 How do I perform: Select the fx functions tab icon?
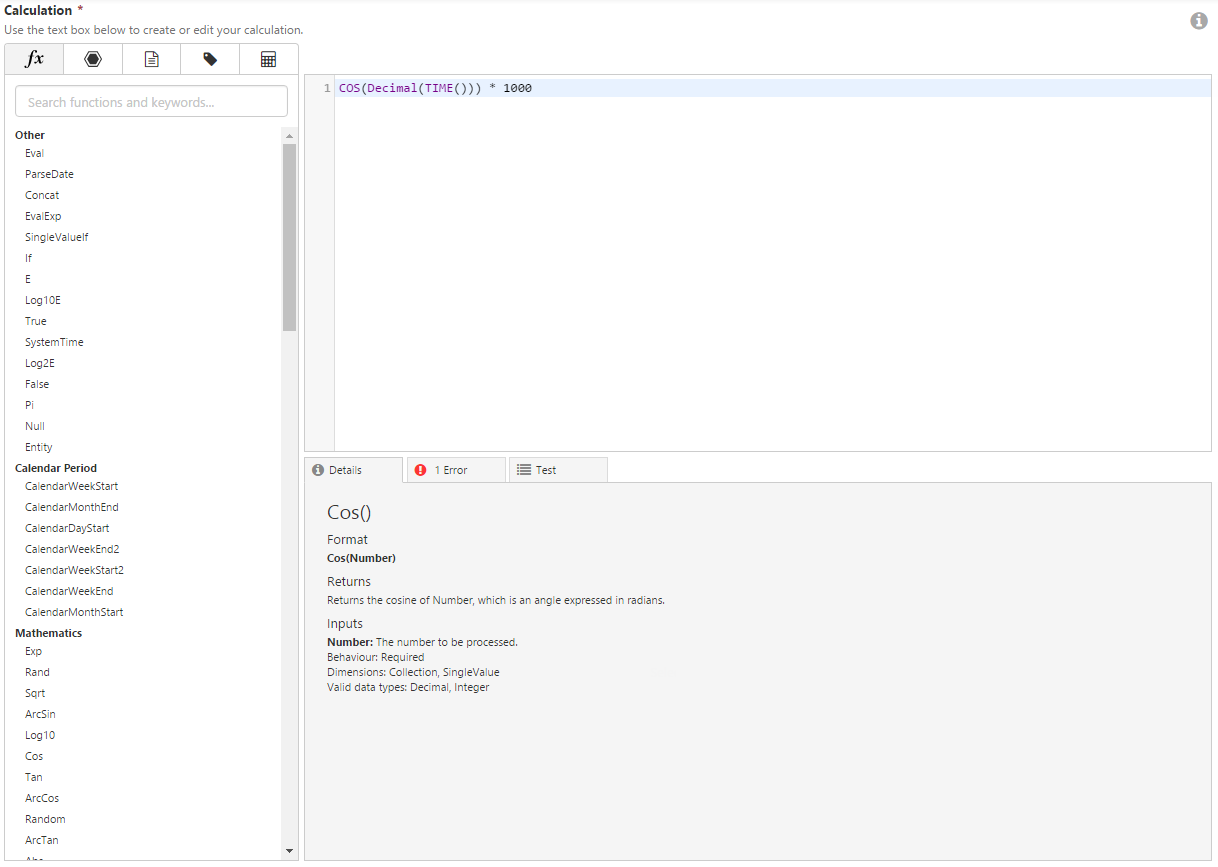[x=34, y=59]
